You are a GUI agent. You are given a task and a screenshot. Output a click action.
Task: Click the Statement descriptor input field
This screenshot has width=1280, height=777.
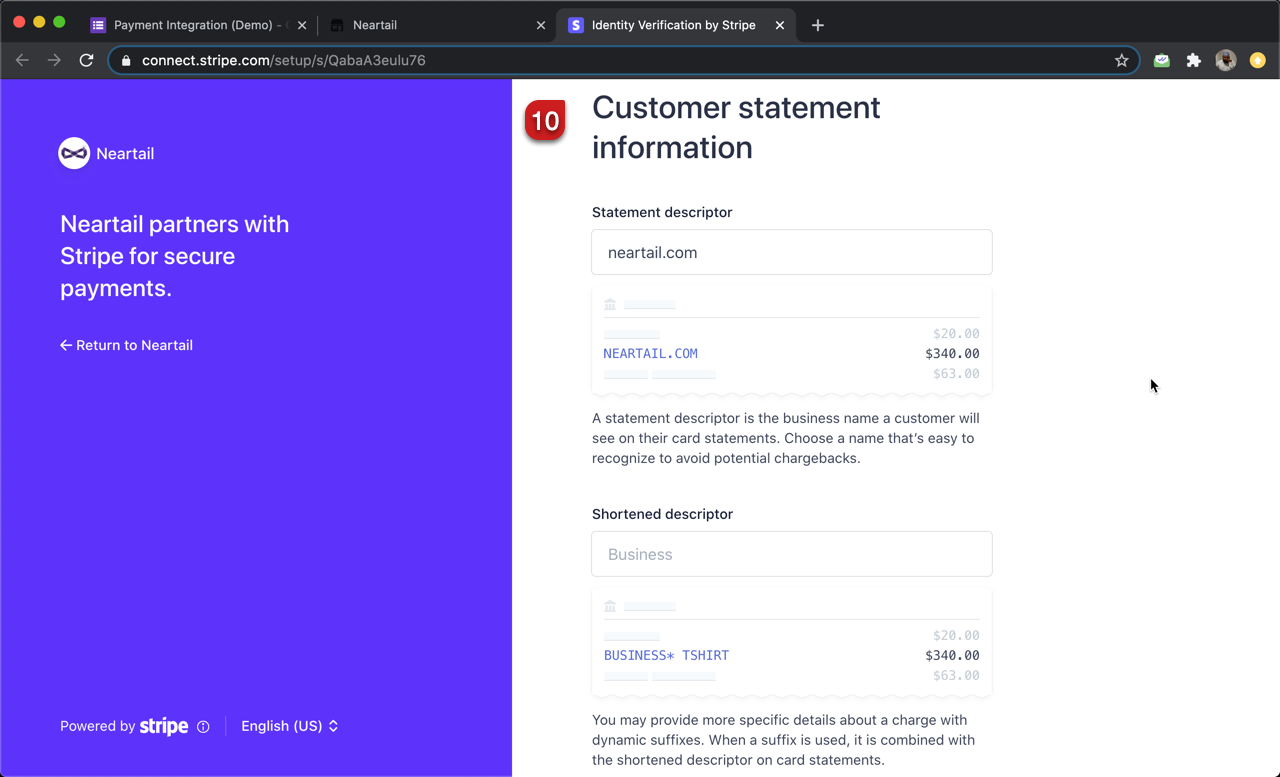pos(791,252)
